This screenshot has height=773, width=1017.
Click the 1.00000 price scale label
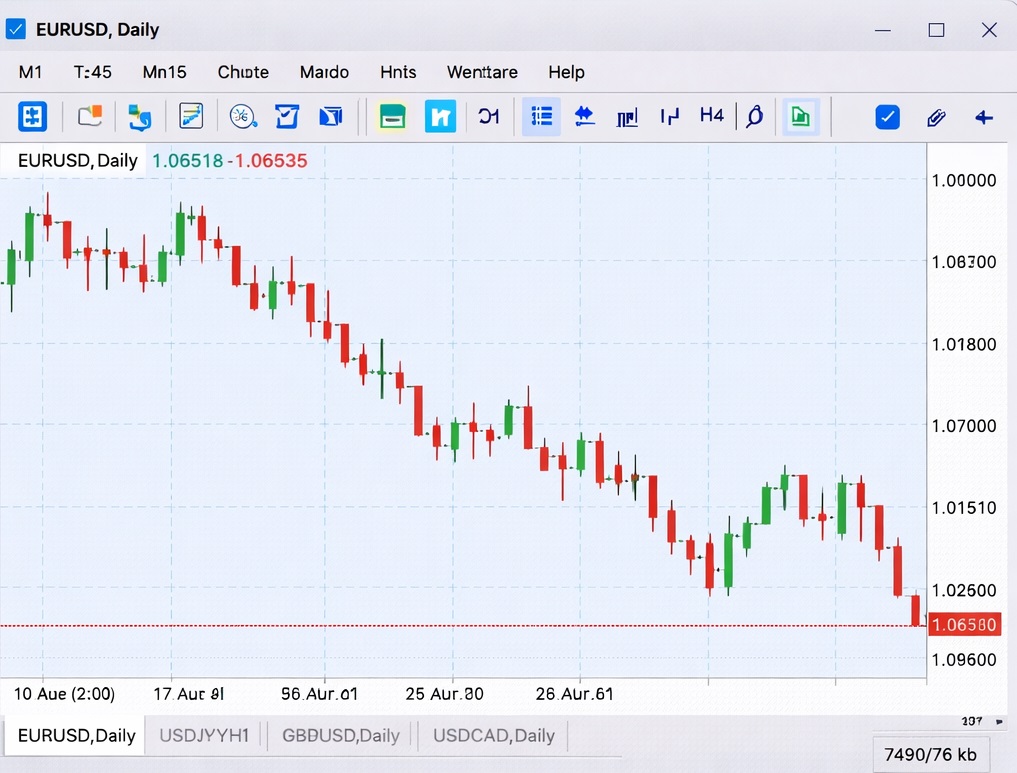964,180
